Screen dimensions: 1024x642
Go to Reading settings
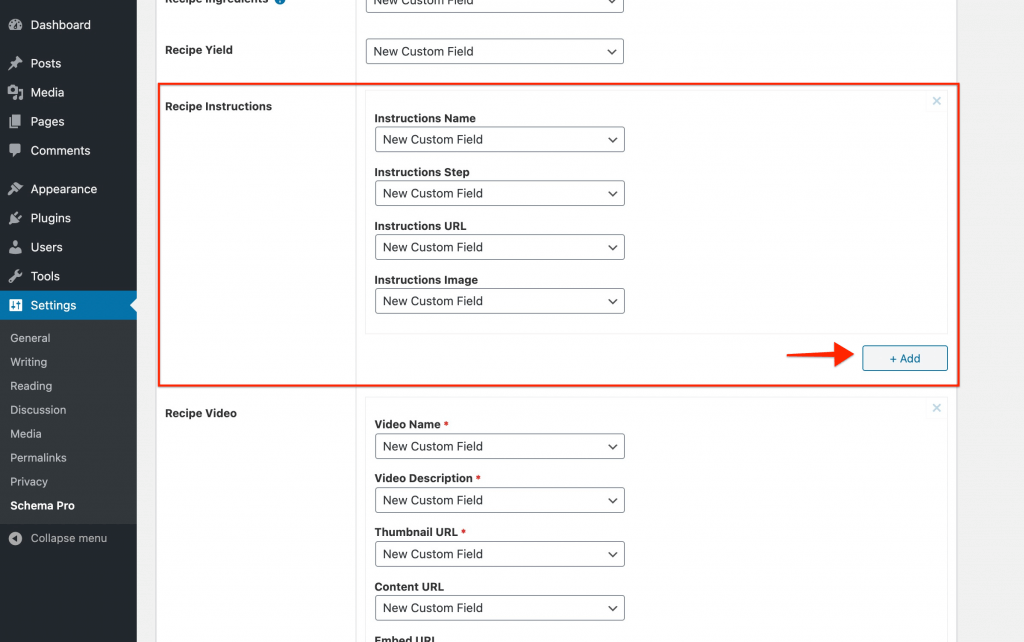coord(31,385)
